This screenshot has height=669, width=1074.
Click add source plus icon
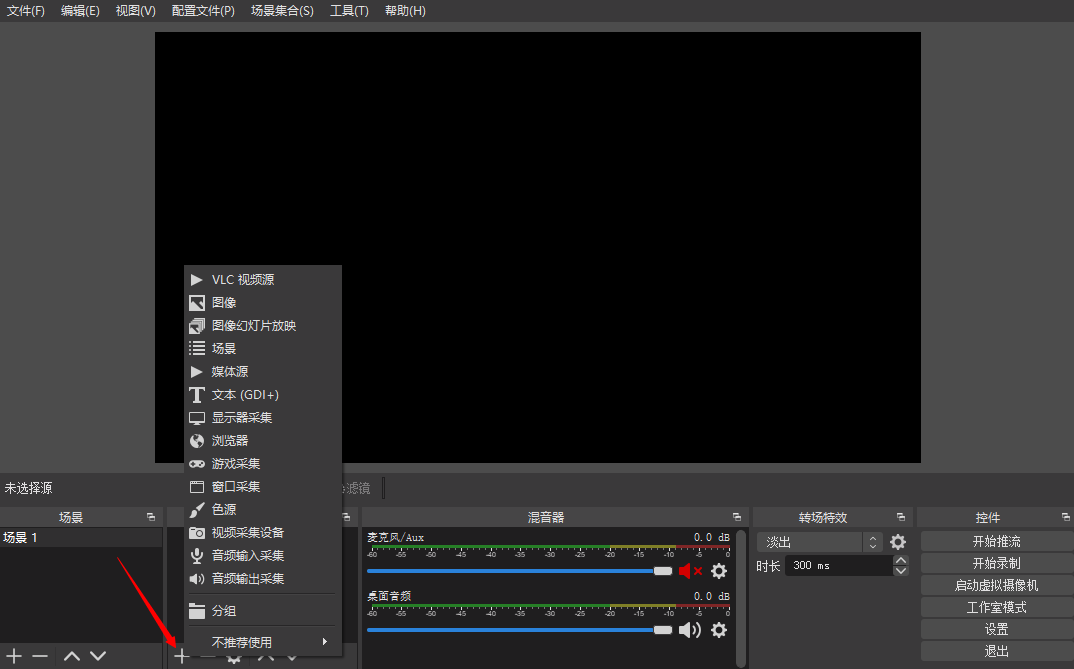coord(182,657)
